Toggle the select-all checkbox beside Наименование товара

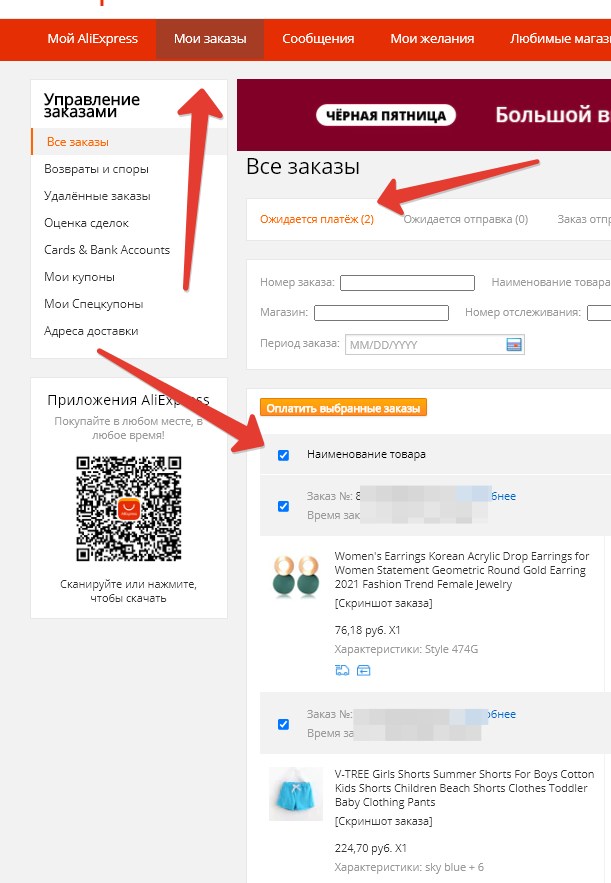284,455
